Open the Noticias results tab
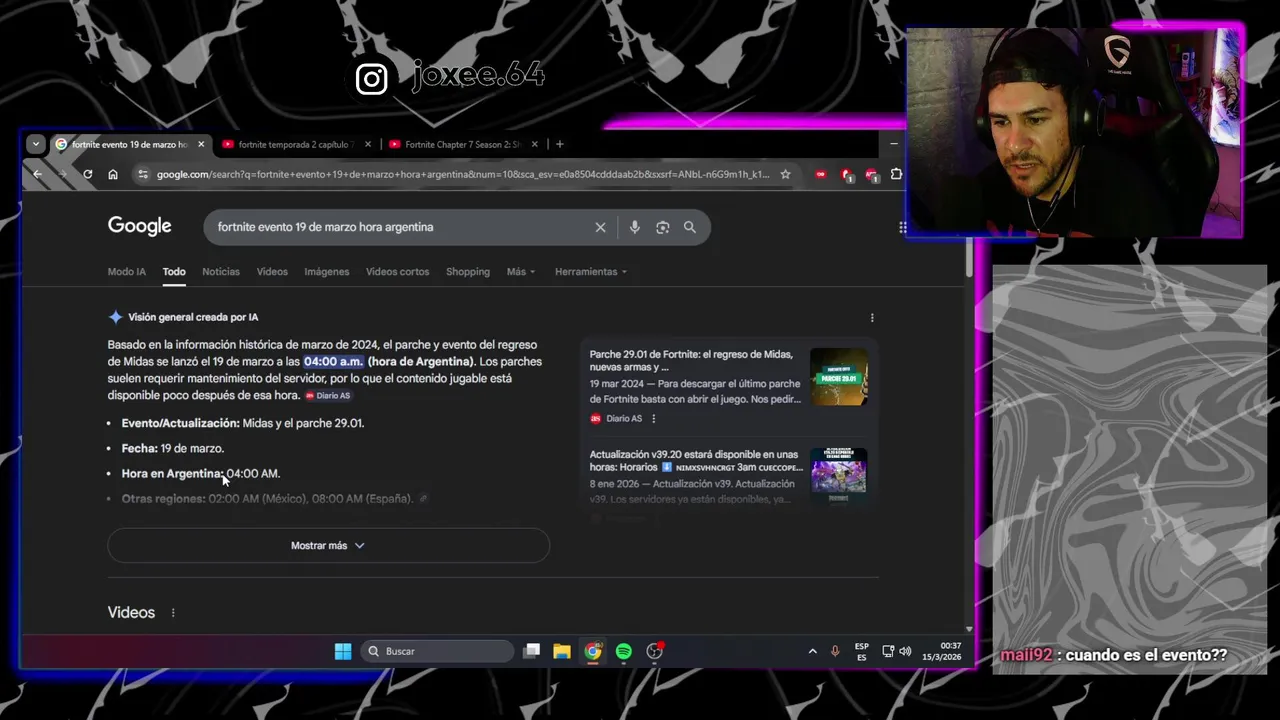The height and width of the screenshot is (720, 1280). point(221,271)
